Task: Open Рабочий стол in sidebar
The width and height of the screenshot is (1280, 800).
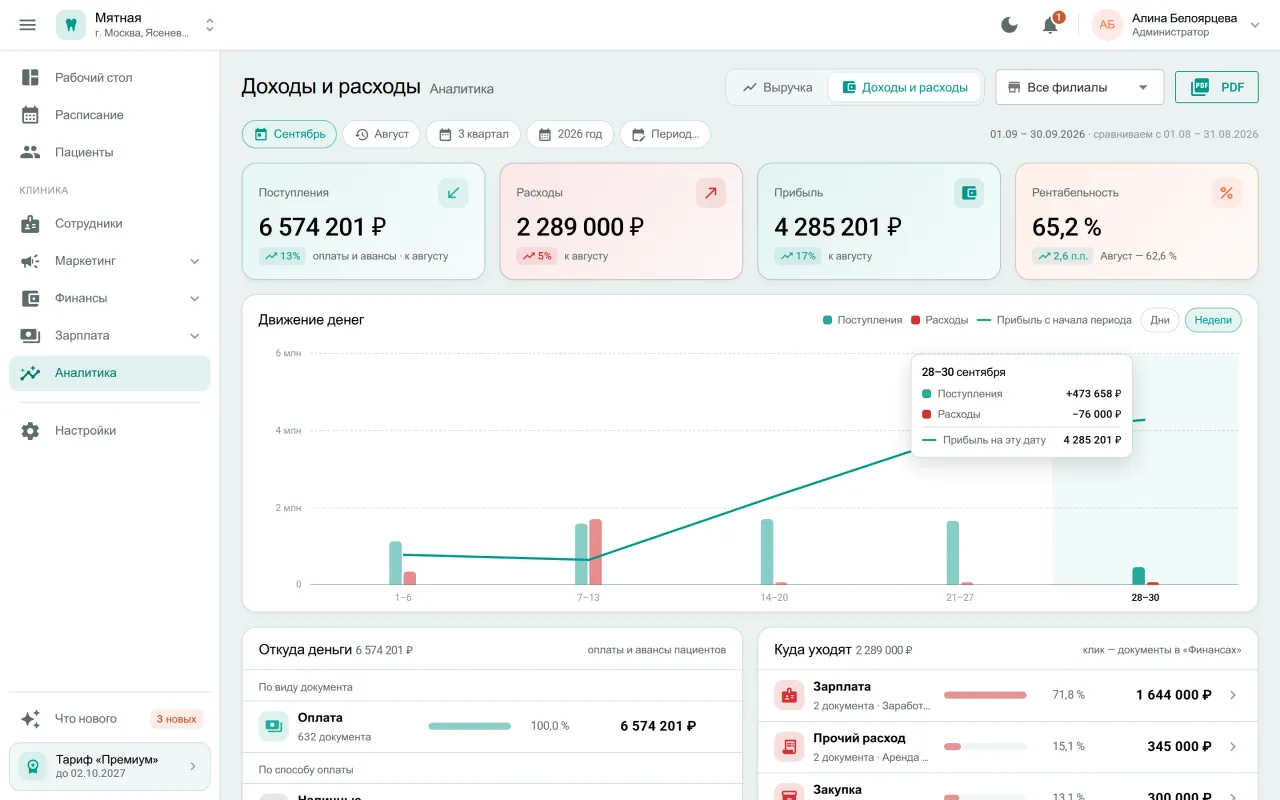Action: point(110,78)
